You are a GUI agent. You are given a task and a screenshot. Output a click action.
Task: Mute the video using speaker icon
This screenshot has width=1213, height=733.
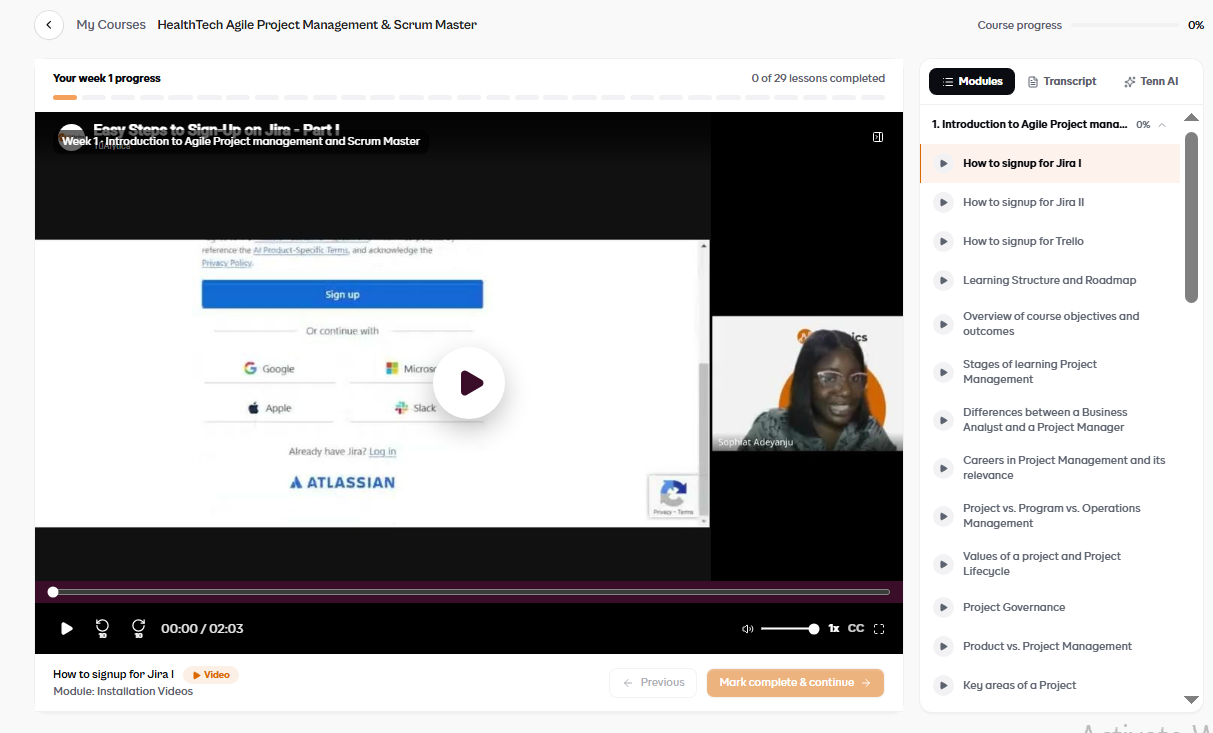pos(747,629)
